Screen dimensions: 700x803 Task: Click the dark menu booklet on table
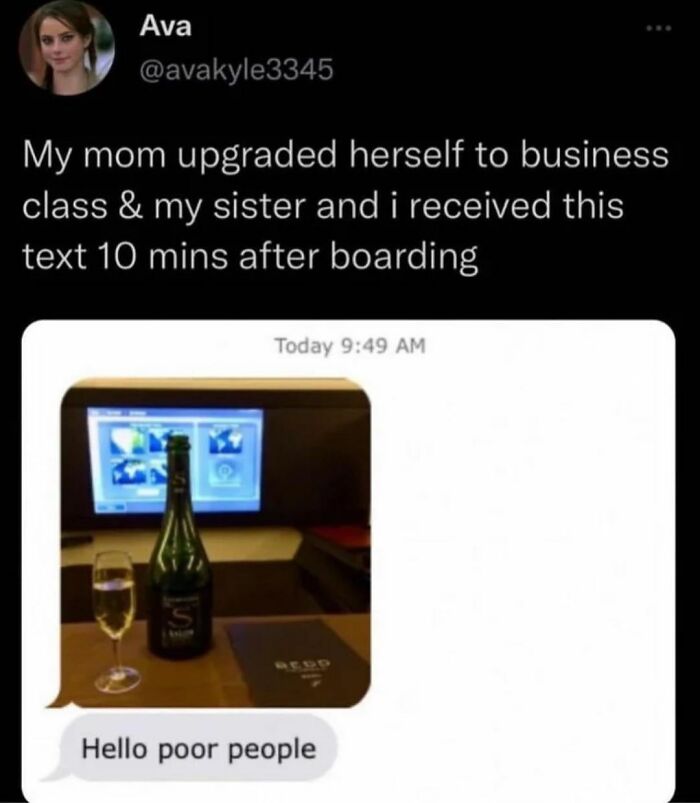298,661
